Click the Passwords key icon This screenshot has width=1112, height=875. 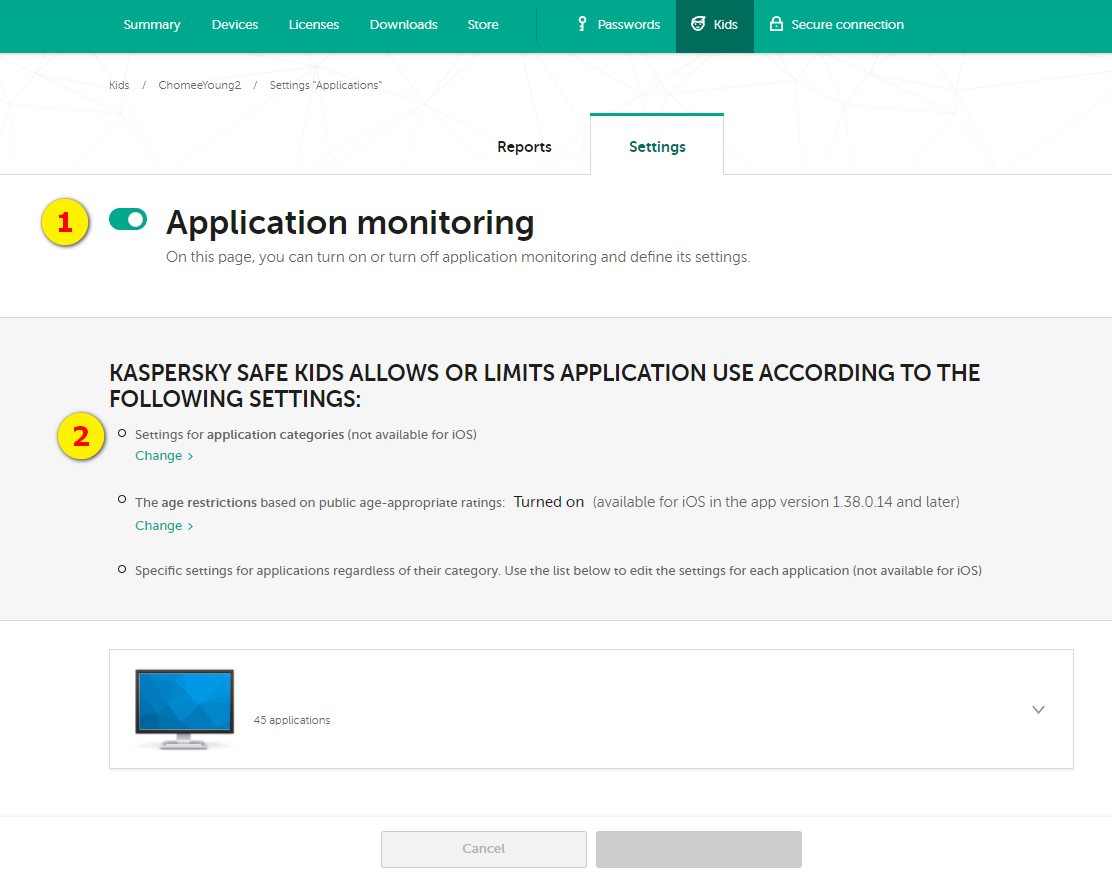click(582, 24)
